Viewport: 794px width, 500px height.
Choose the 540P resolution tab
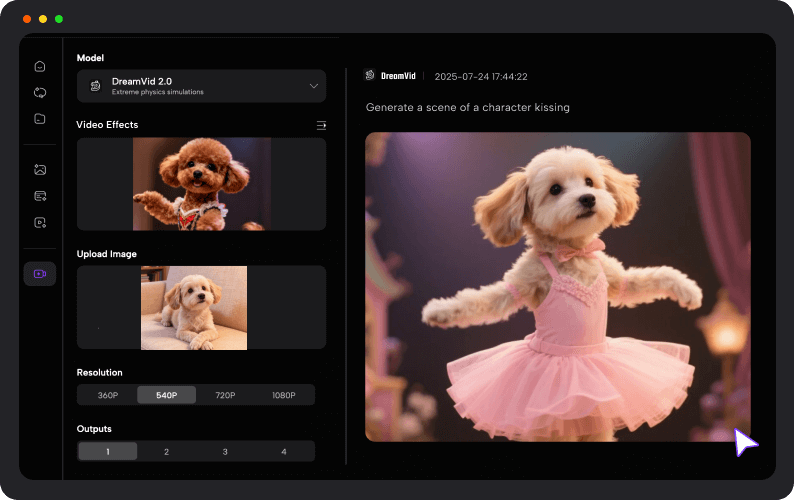coord(166,395)
